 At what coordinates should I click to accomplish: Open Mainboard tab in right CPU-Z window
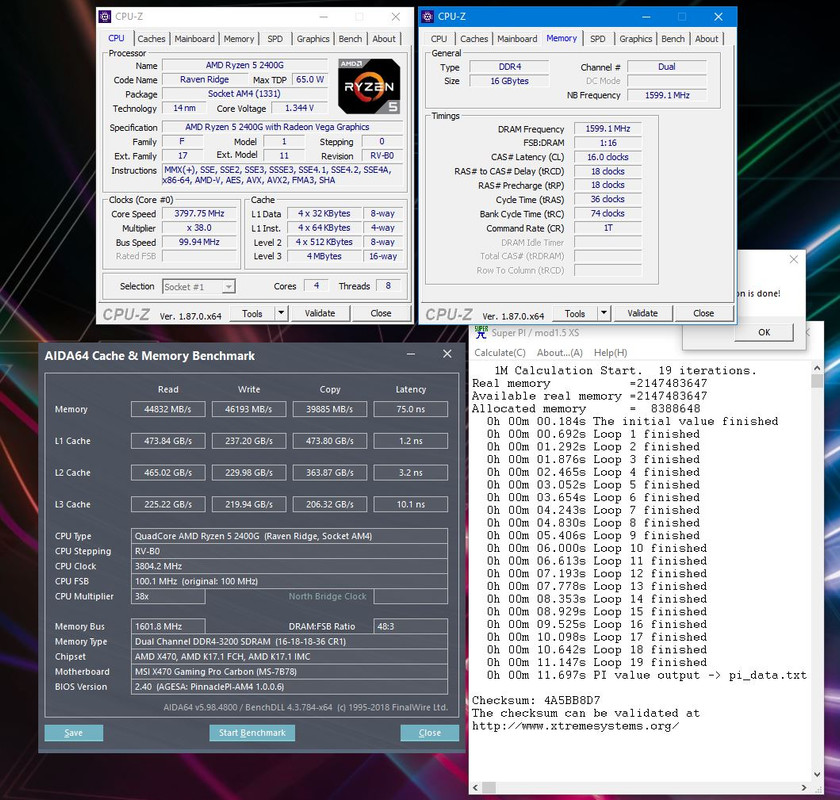[517, 39]
